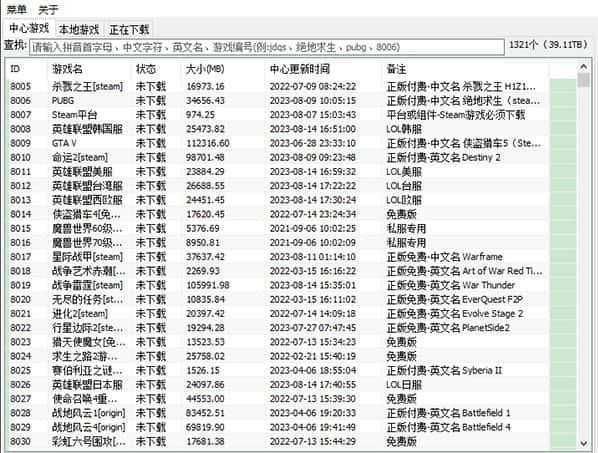This screenshot has width=598, height=453.
Task: Click ID 8023 cell
Action: (x=21, y=342)
